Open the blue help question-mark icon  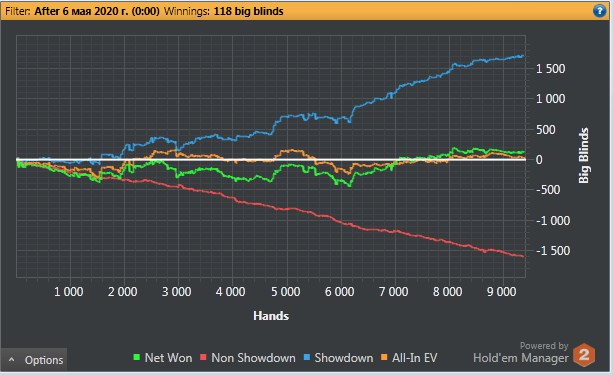599,11
